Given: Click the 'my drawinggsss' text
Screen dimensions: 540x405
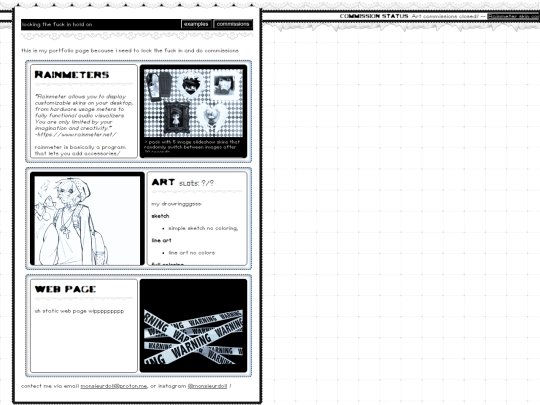Looking at the screenshot, I should [x=176, y=204].
